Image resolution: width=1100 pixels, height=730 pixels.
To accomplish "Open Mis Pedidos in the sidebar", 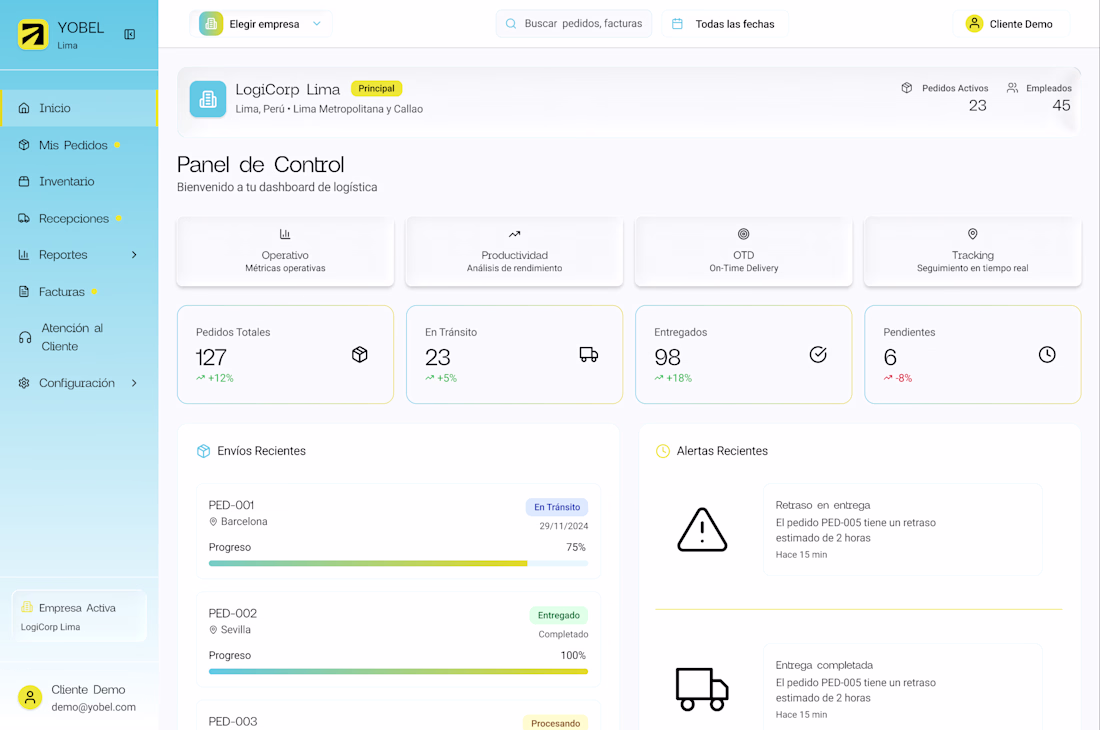I will click(79, 145).
